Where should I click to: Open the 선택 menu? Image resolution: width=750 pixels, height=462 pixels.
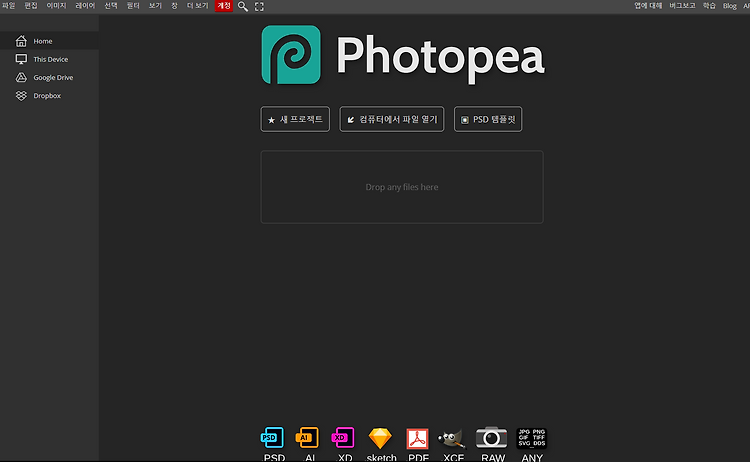[111, 6]
